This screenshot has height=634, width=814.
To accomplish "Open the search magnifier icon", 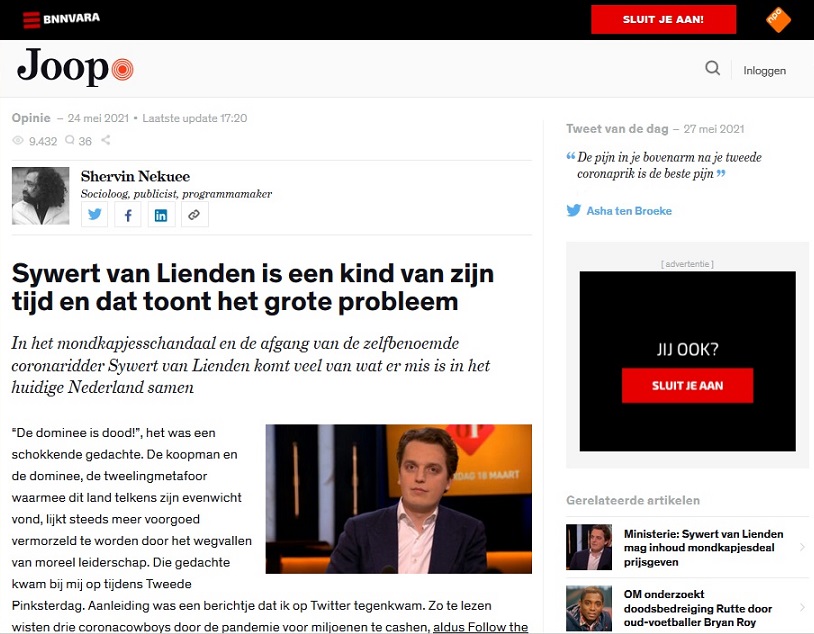I will tap(712, 68).
